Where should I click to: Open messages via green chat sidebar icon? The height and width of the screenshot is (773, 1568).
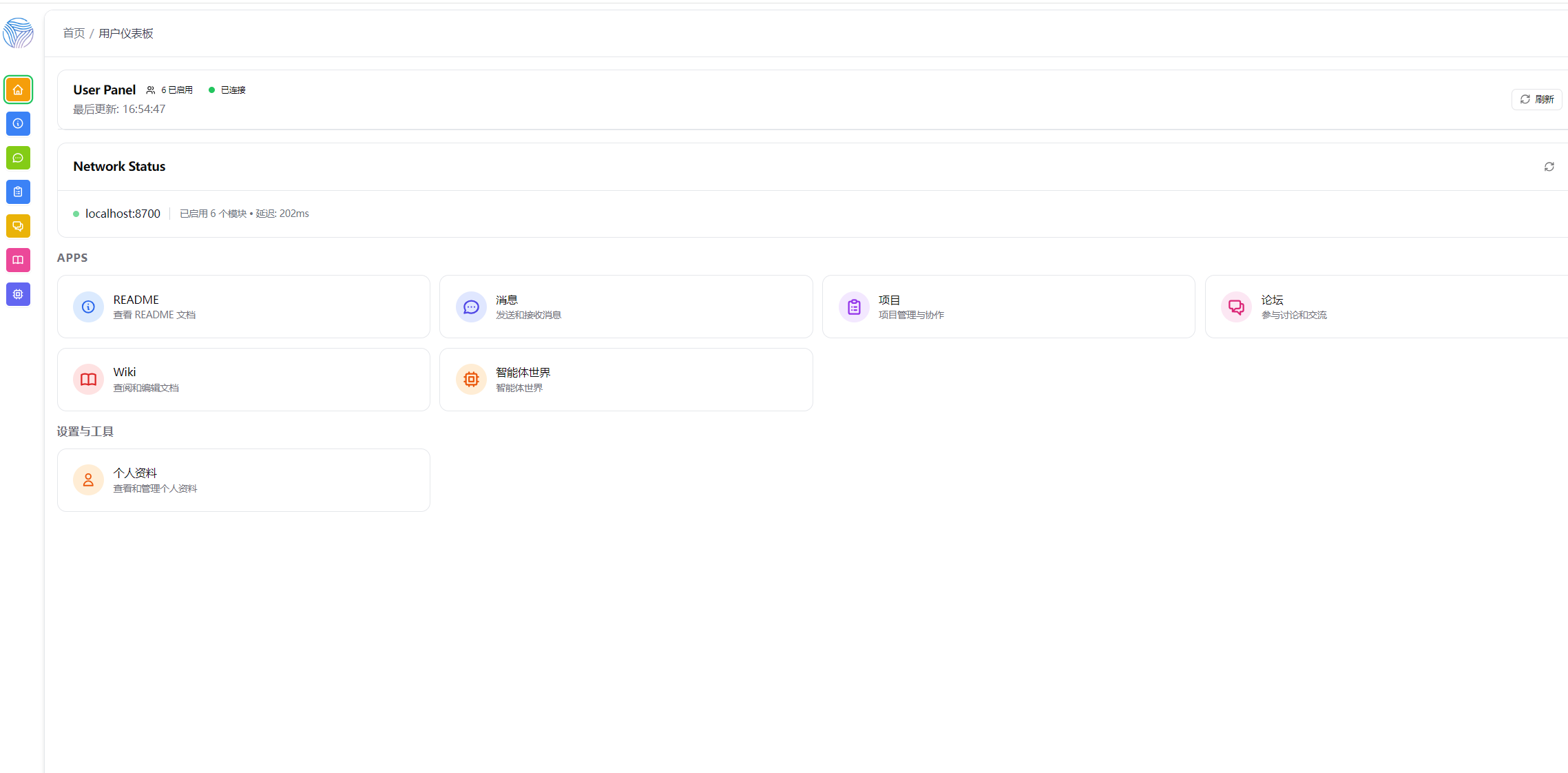click(x=18, y=158)
